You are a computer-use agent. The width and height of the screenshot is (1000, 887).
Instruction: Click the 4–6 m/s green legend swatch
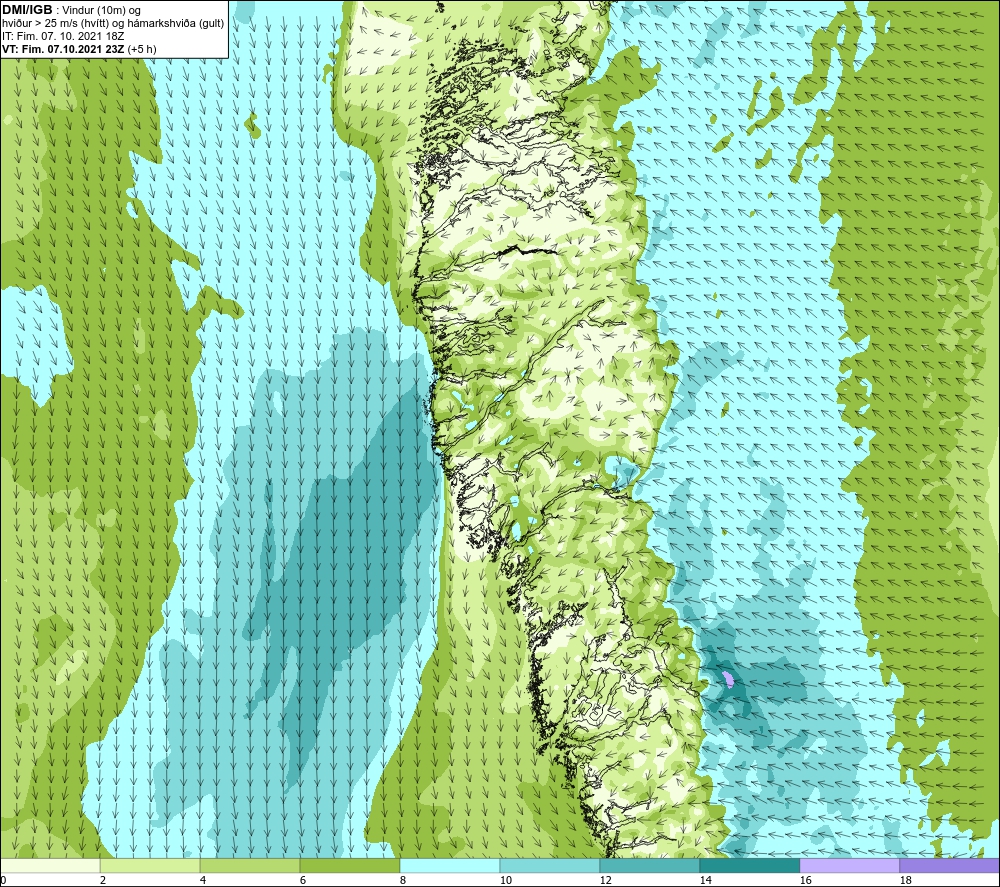[249, 865]
